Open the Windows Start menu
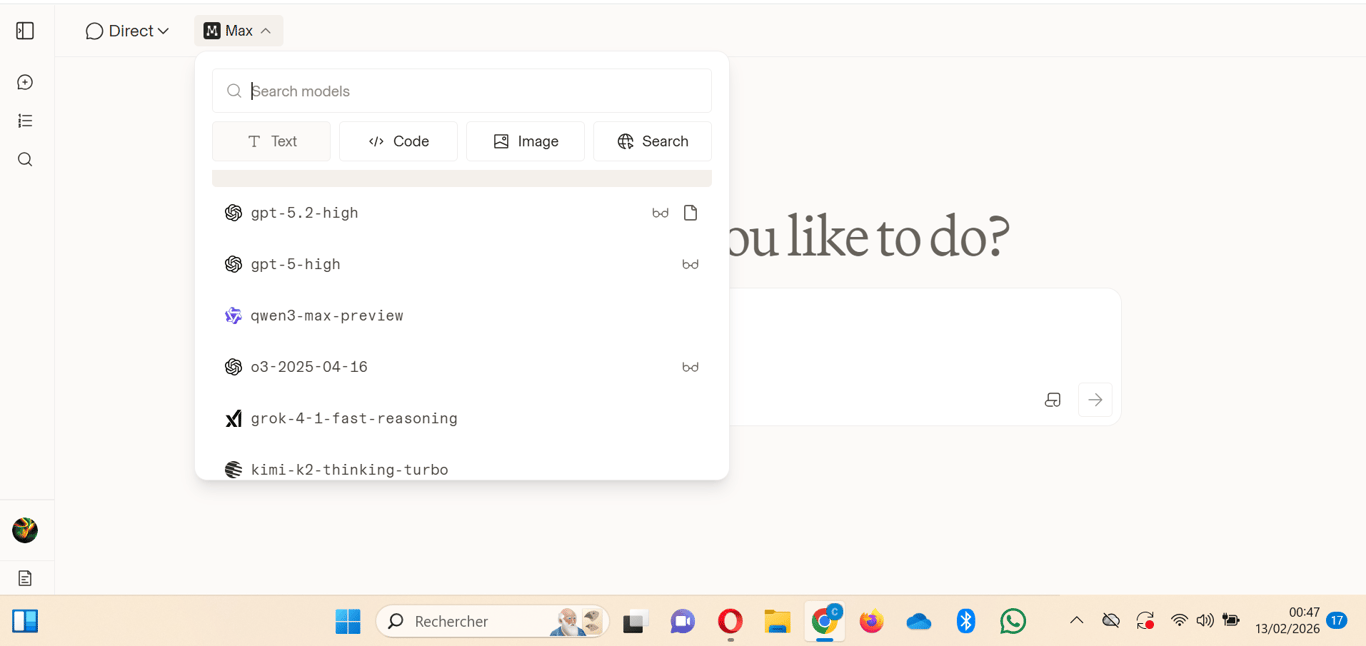The image size is (1366, 646). coord(348,621)
